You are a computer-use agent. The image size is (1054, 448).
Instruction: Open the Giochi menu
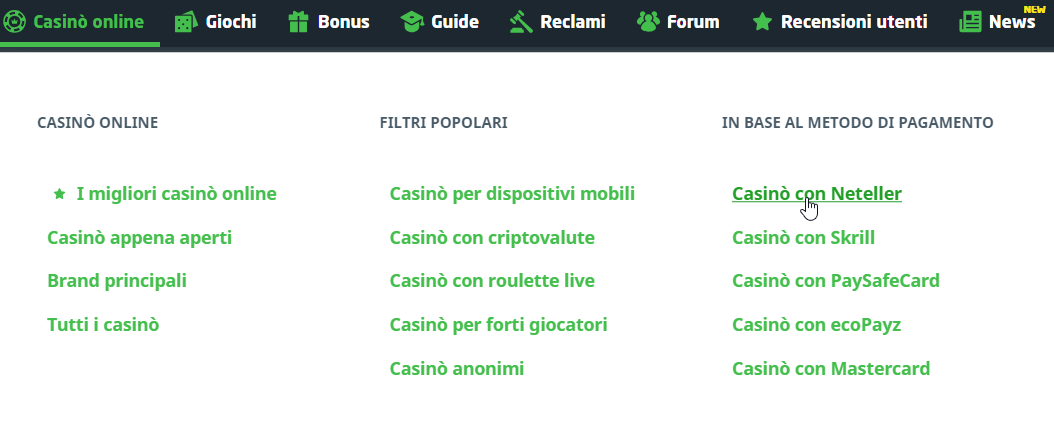click(x=231, y=21)
